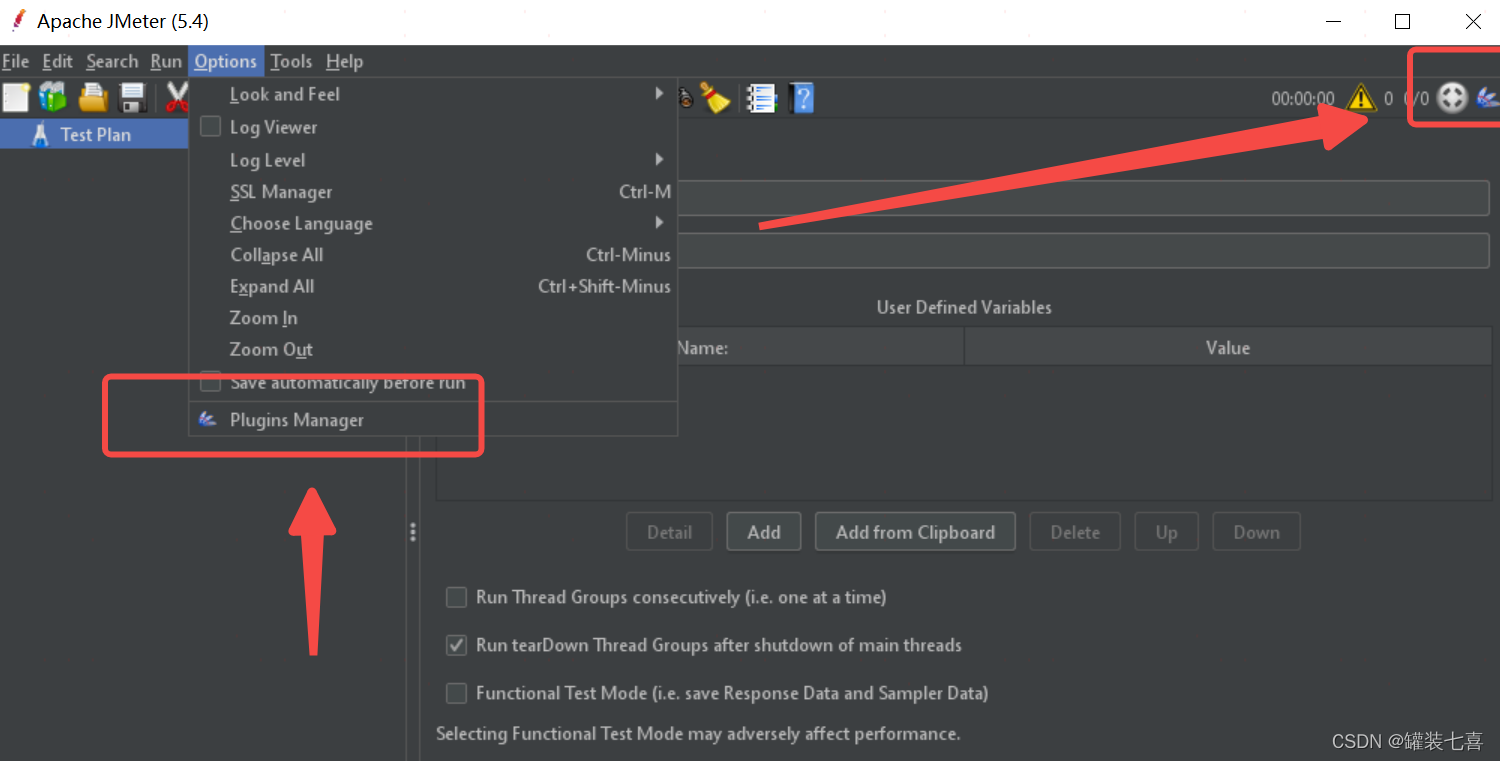Open the Run menu
Image resolution: width=1500 pixels, height=761 pixels.
pos(166,61)
